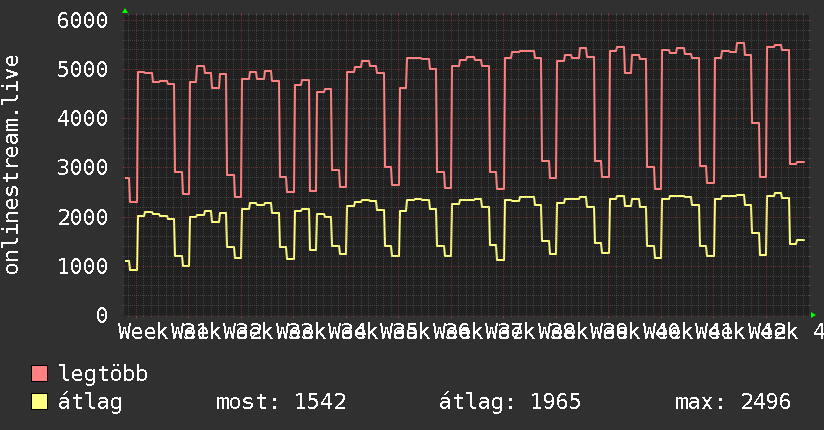Select the legtöbb legend label text

pyautogui.click(x=104, y=375)
